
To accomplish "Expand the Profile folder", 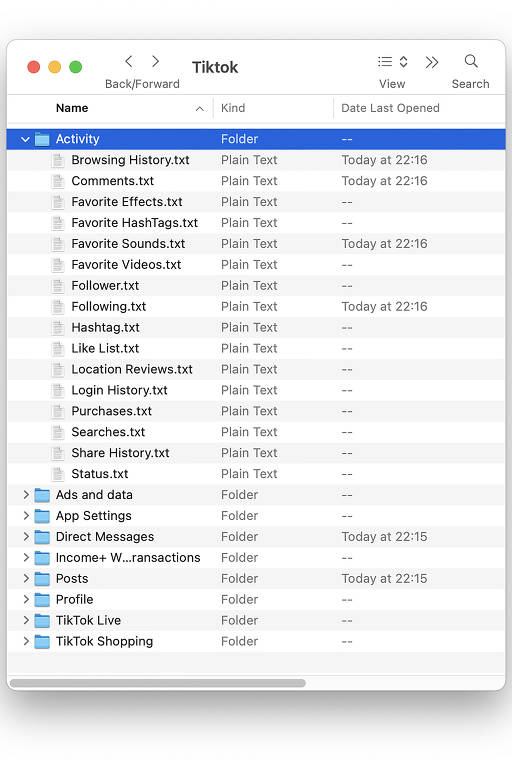I will point(26,600).
